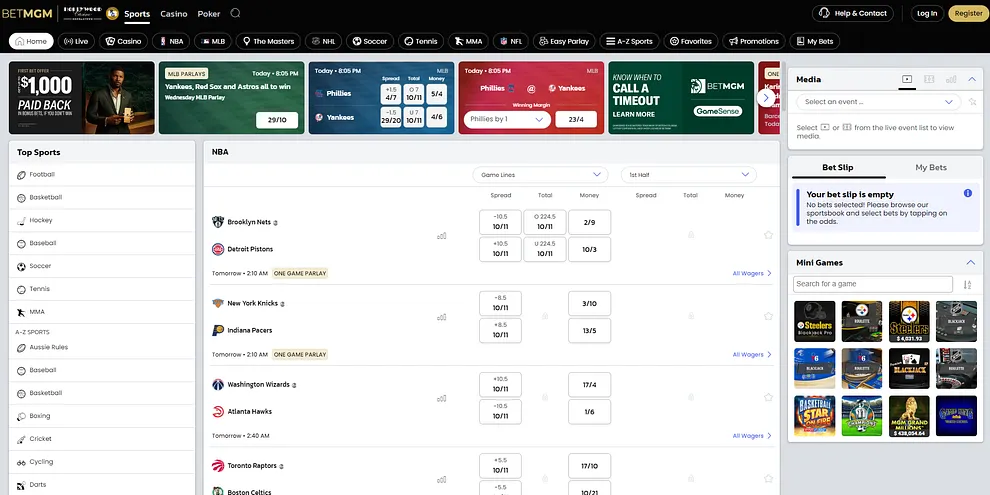Open Help & Contact

tap(853, 13)
